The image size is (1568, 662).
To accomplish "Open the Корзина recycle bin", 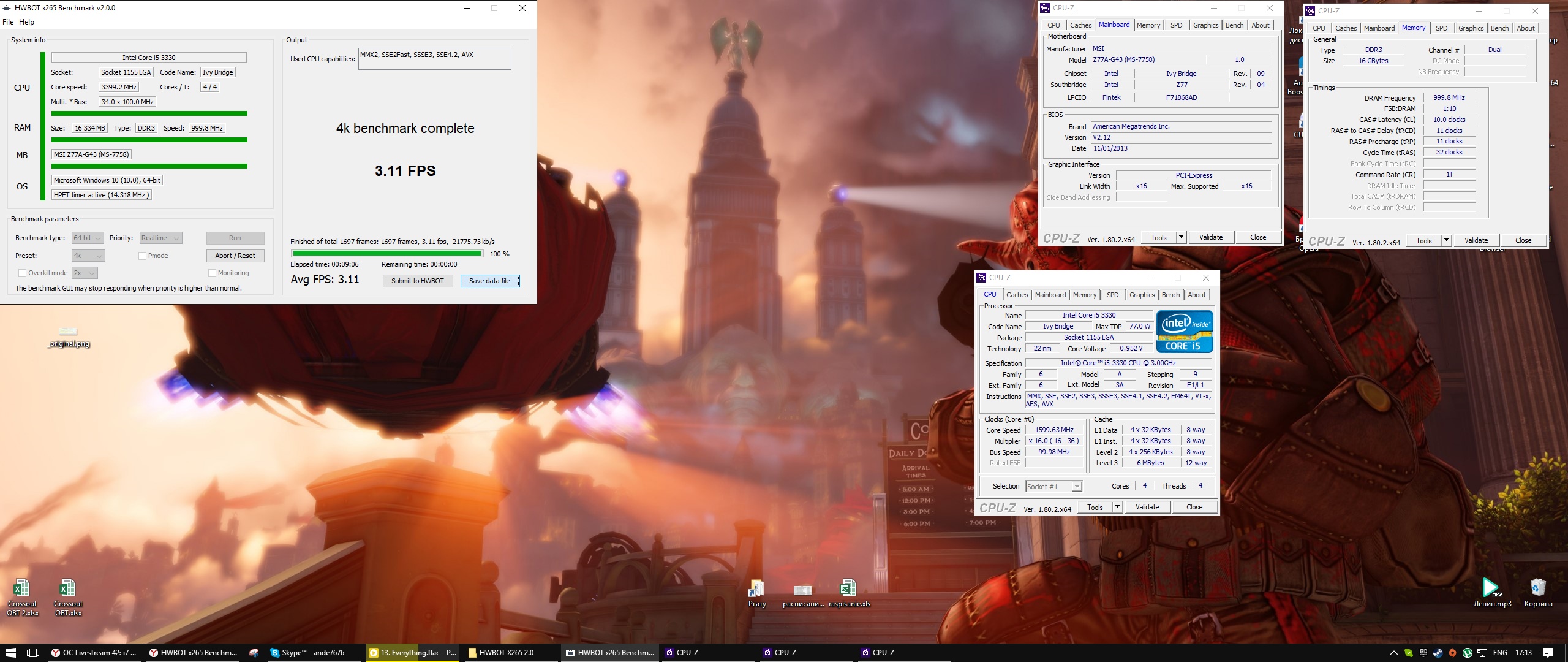I will [x=1538, y=593].
